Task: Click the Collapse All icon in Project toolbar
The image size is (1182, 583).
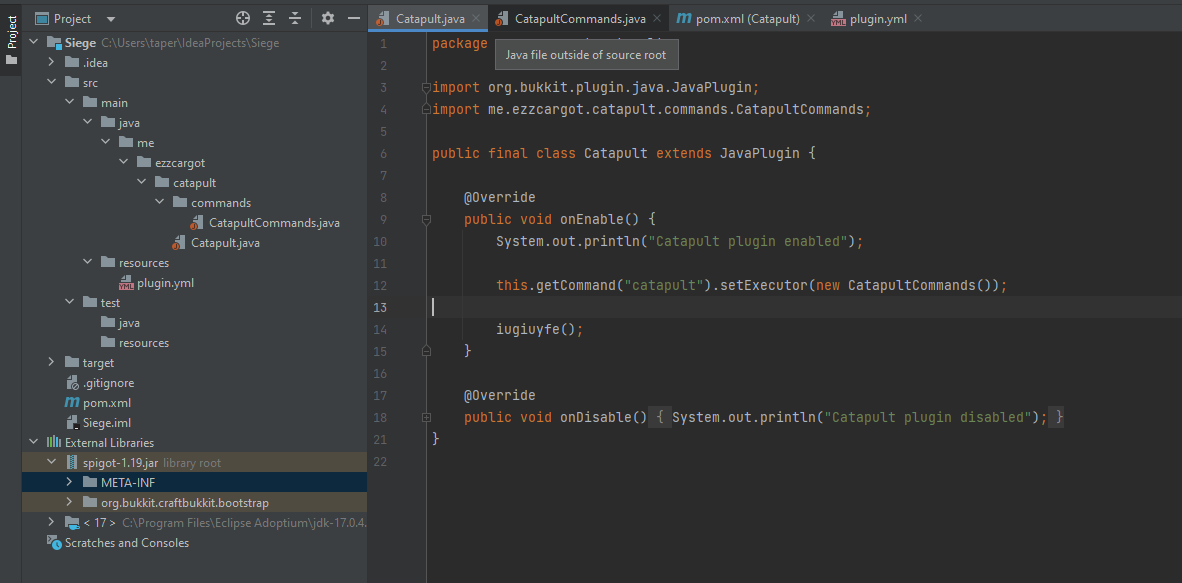Action: click(x=295, y=18)
